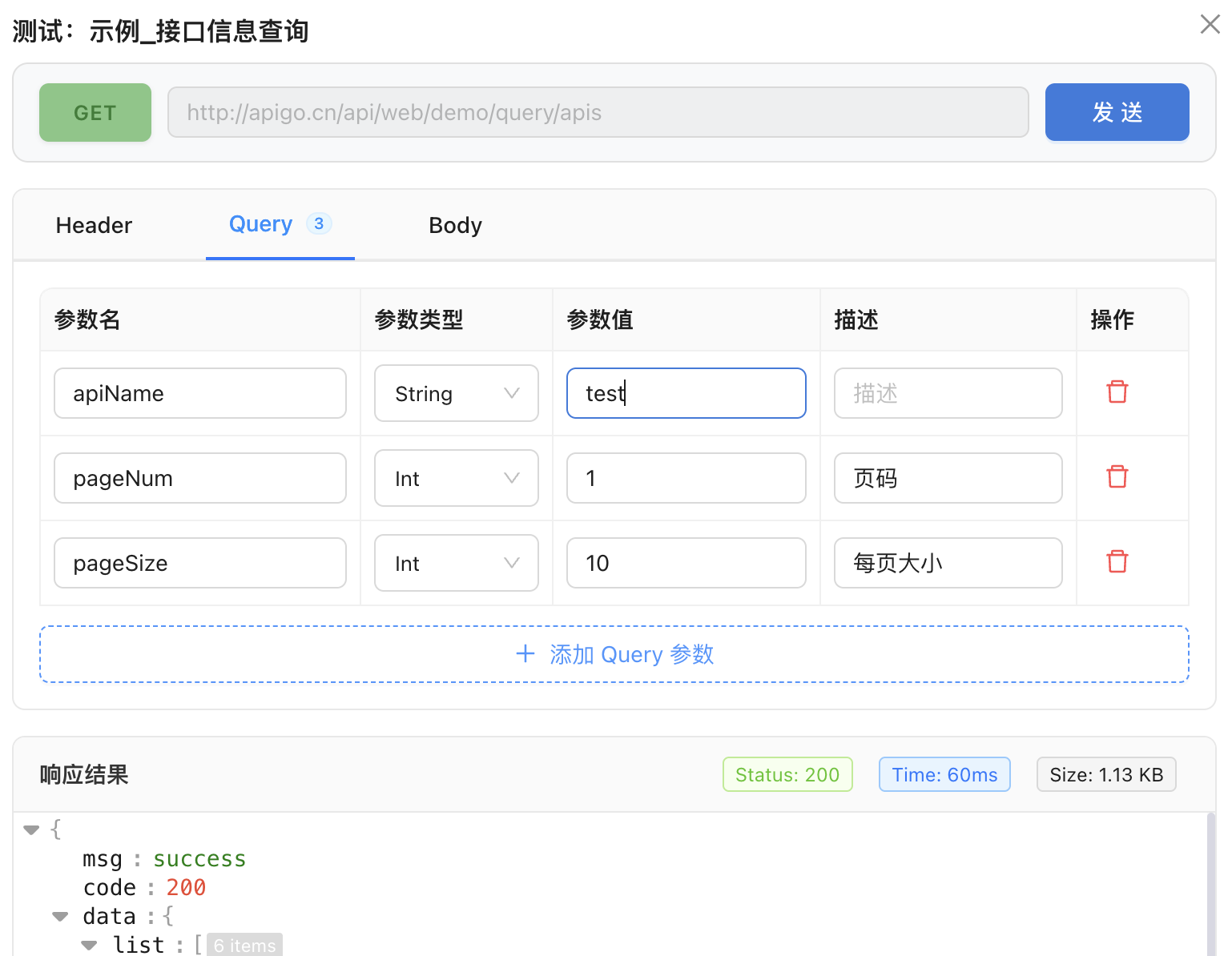Edit the pageSize parameter name field
This screenshot has height=956, width=1232.
[x=200, y=563]
